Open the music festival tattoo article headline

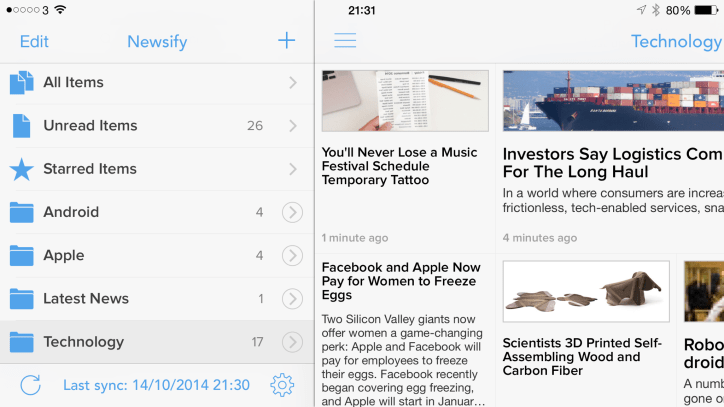pyautogui.click(x=399, y=166)
